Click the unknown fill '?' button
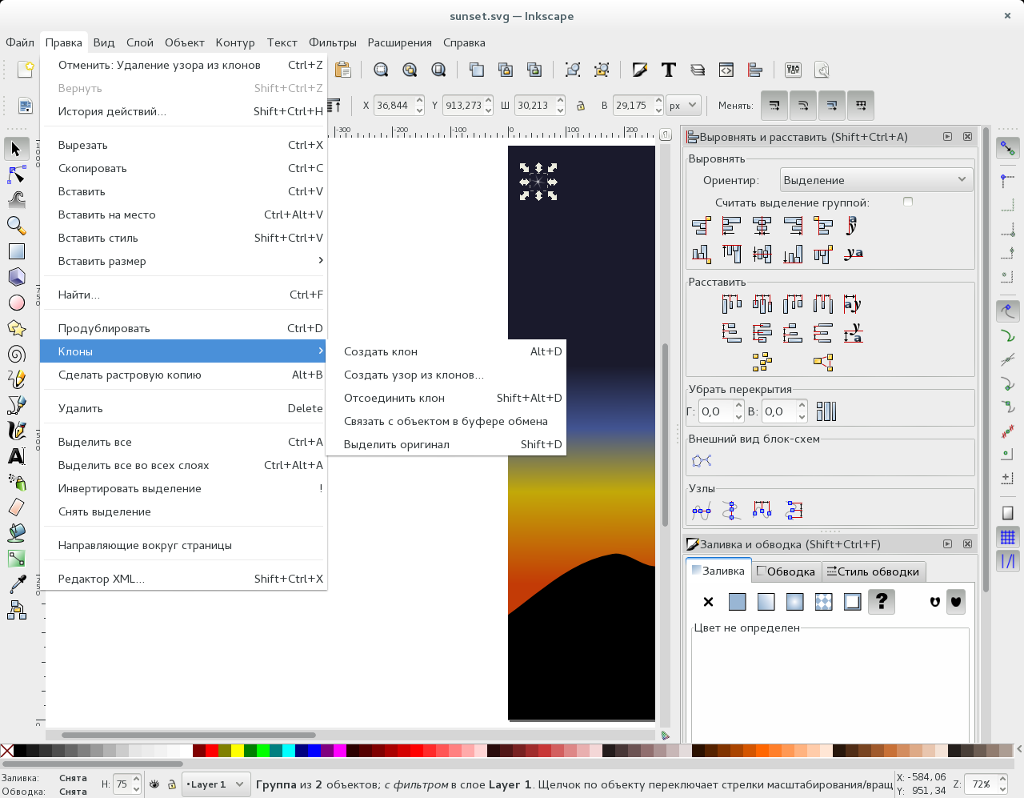This screenshot has width=1024, height=798. (879, 601)
